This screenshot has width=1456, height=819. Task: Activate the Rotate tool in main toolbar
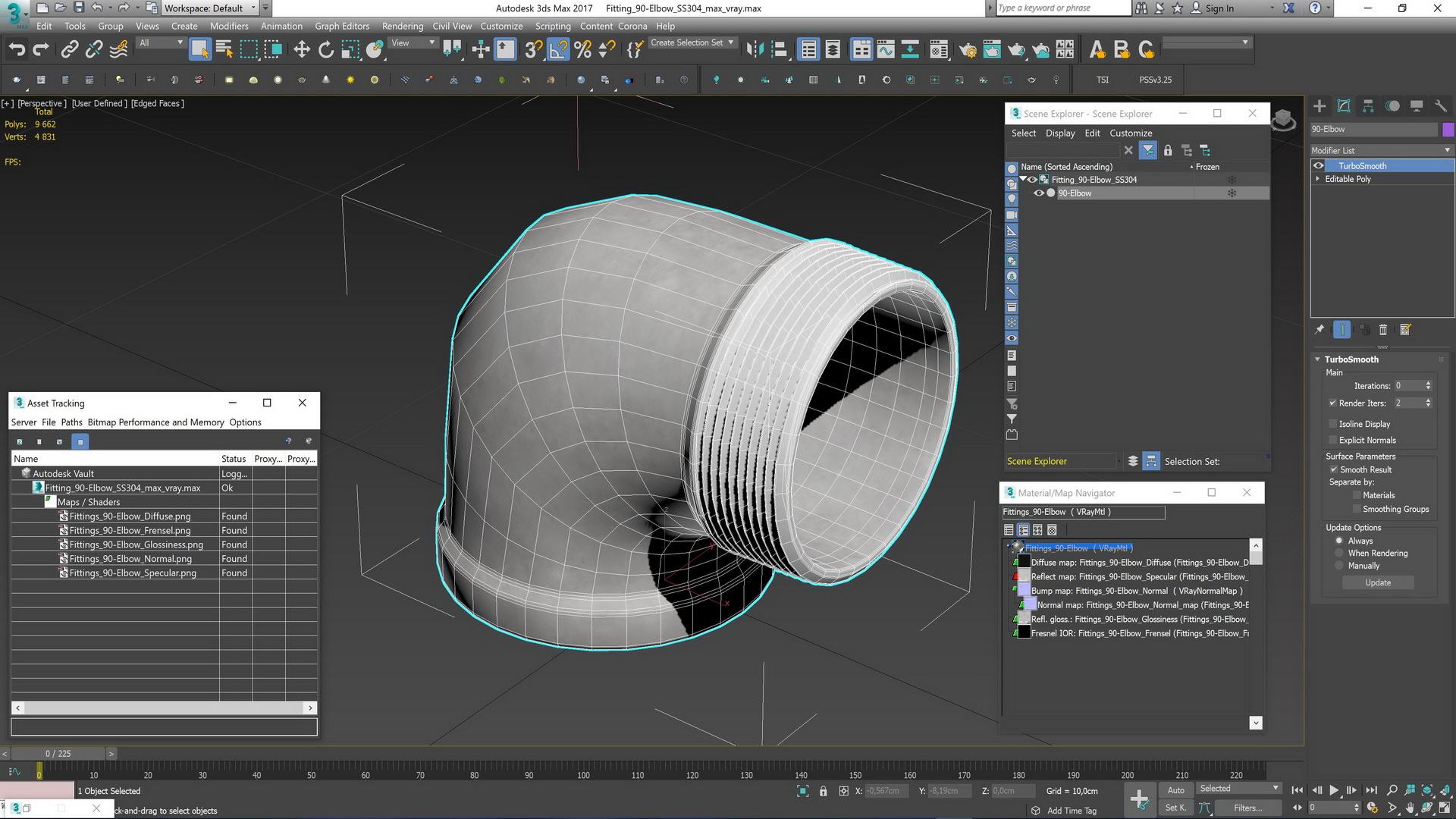(326, 50)
